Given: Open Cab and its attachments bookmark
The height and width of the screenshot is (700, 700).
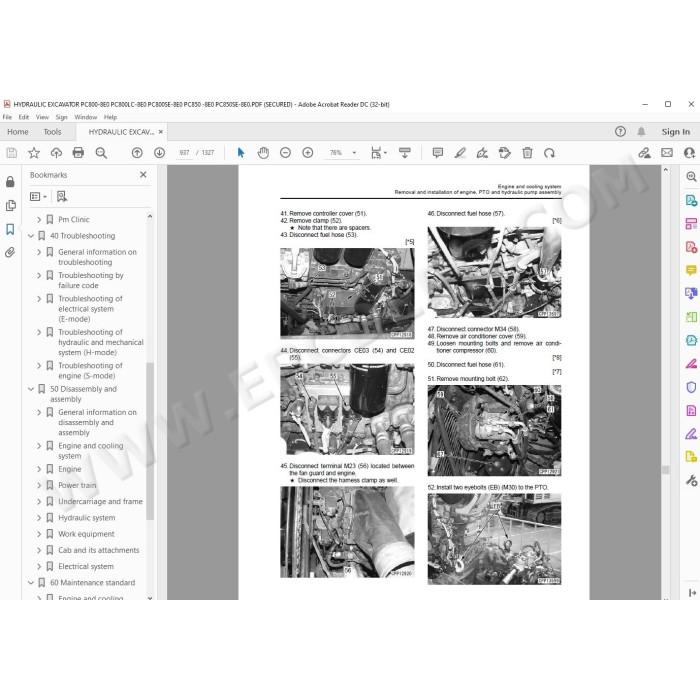Looking at the screenshot, I should 99,550.
